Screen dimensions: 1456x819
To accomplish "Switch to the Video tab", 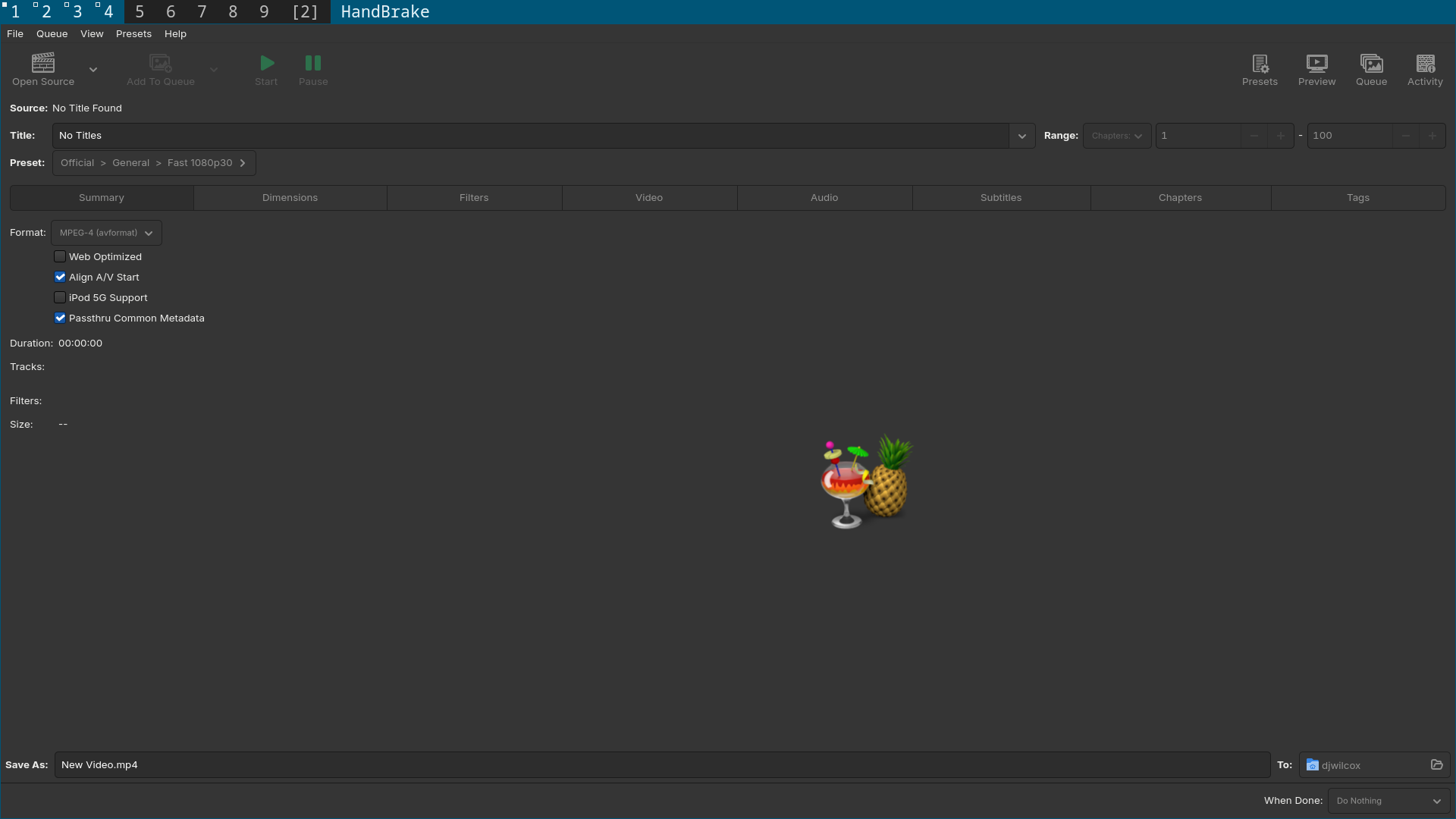I will tap(649, 198).
